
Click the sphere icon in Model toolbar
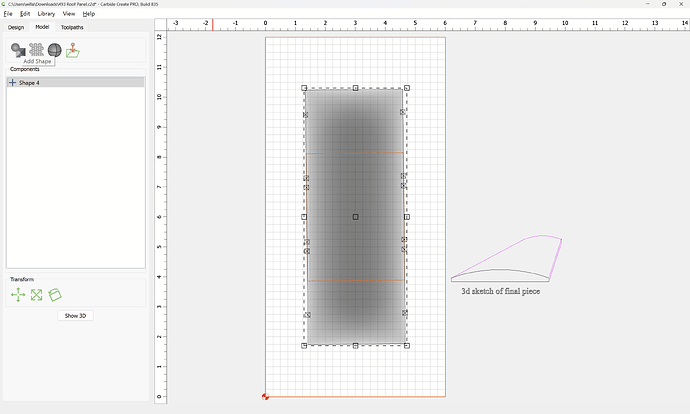coord(54,49)
